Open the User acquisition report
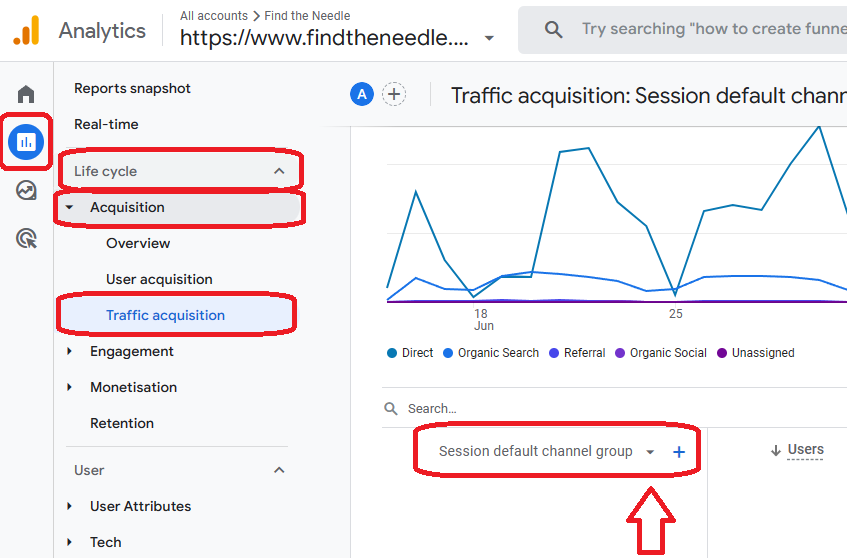The image size is (847, 558). click(x=159, y=279)
